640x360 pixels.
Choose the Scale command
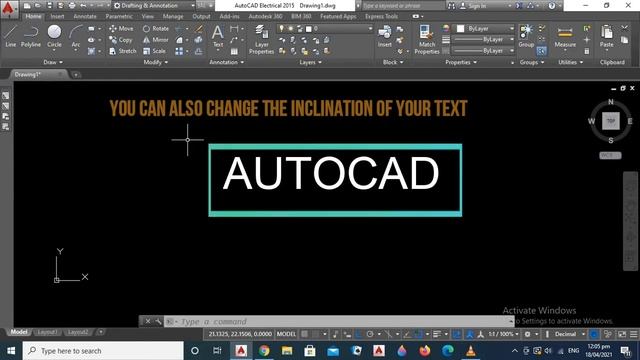154,51
